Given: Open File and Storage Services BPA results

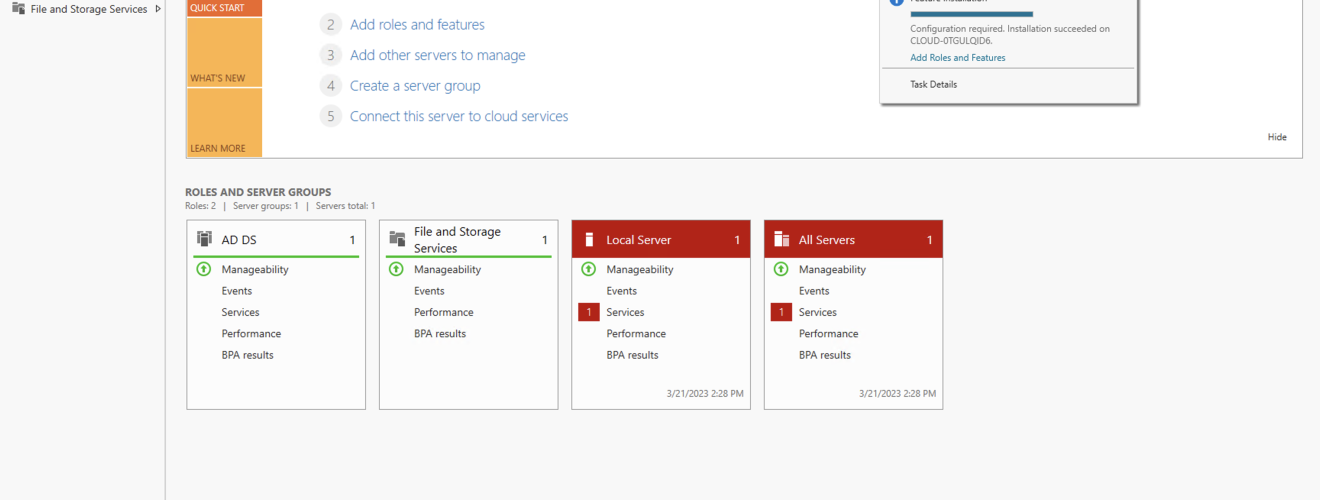Looking at the screenshot, I should pos(439,334).
